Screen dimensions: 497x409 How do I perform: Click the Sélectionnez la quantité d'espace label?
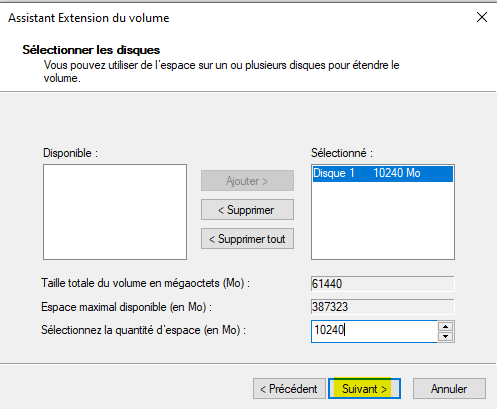click(x=143, y=330)
